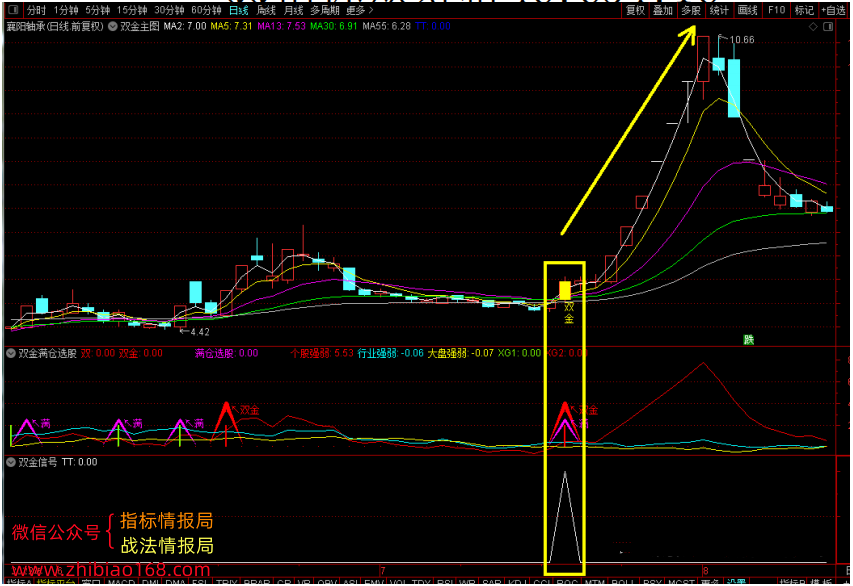853x586 pixels.
Task: Switch to the 60分钟 period tab
Action: coord(206,10)
